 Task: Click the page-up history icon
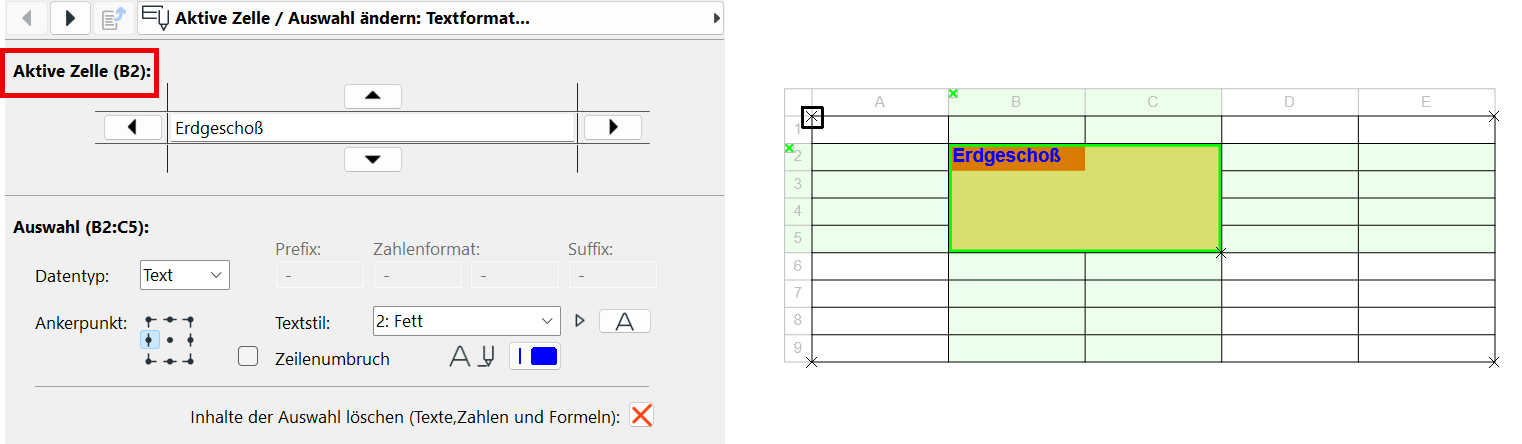coord(114,17)
